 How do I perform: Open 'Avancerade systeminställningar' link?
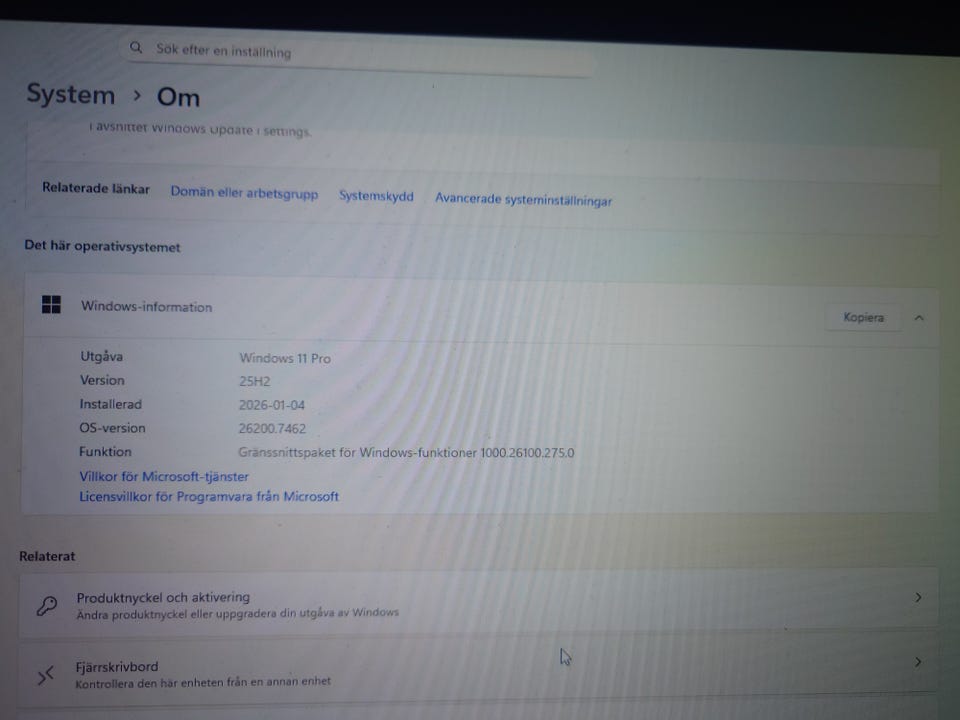[523, 200]
